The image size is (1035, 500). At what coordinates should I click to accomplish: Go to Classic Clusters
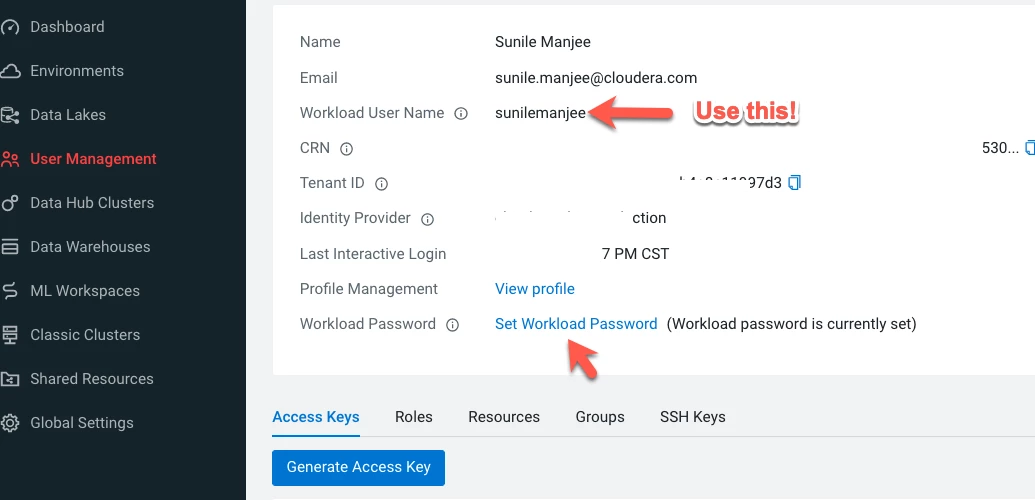coord(85,335)
